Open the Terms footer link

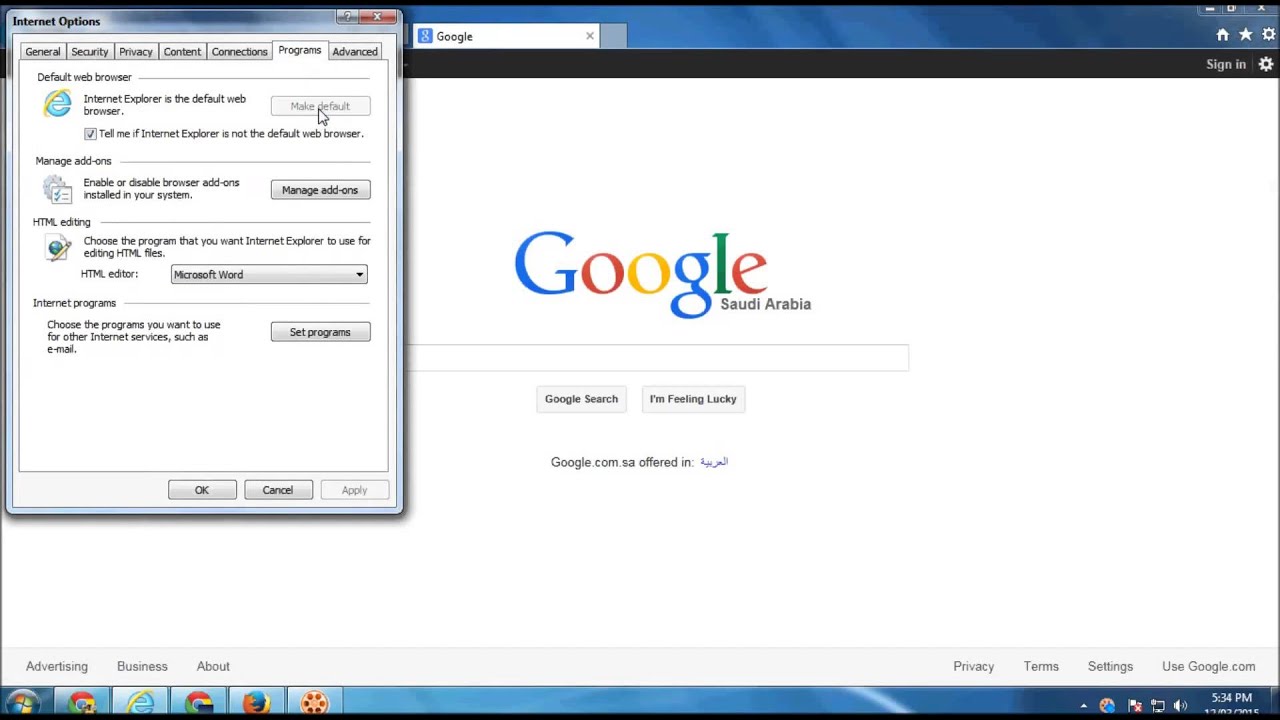[x=1041, y=666]
